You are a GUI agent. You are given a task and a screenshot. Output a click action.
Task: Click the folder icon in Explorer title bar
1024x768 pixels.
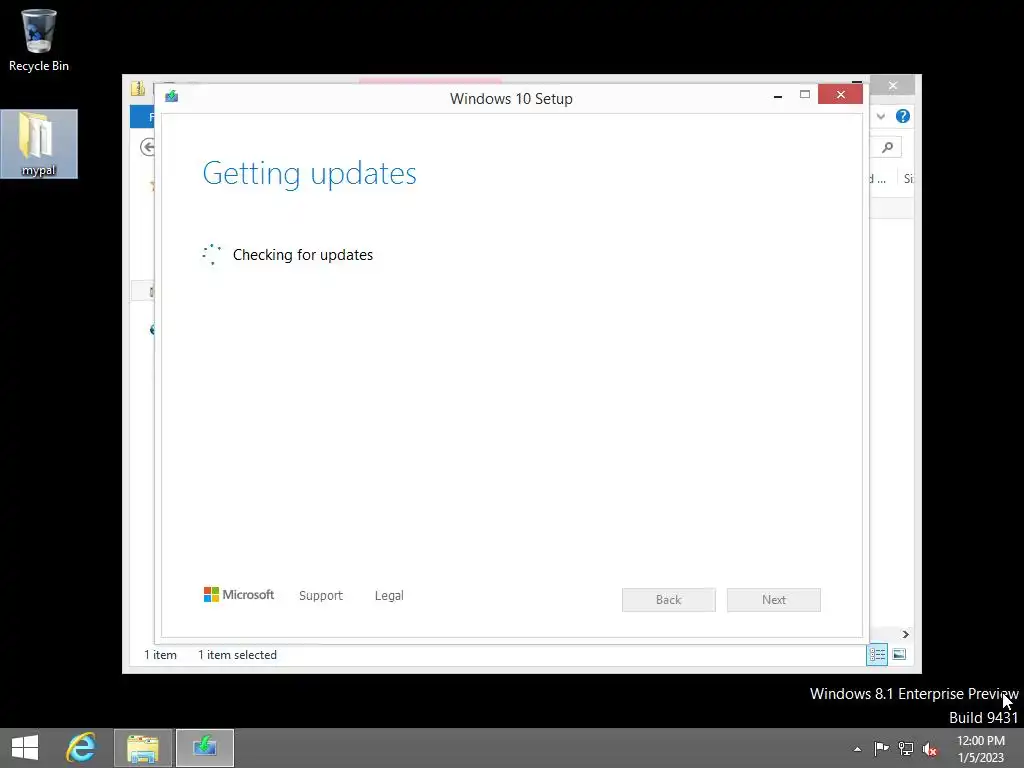[x=138, y=88]
